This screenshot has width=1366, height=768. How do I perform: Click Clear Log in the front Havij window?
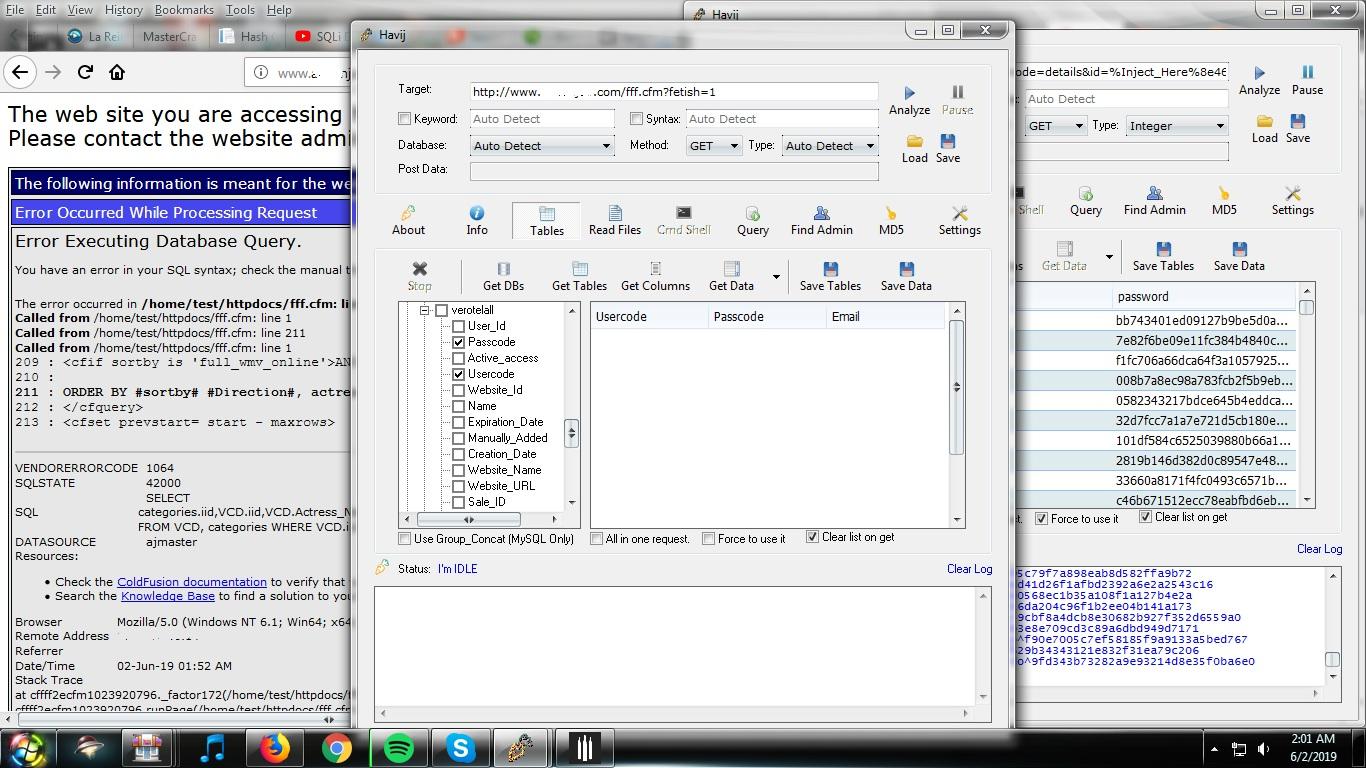969,569
